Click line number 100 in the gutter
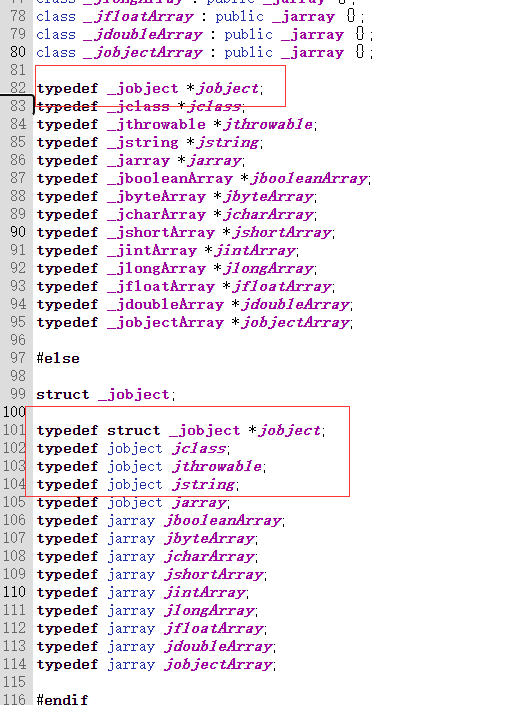Image resolution: width=522 pixels, height=705 pixels. tap(14, 412)
